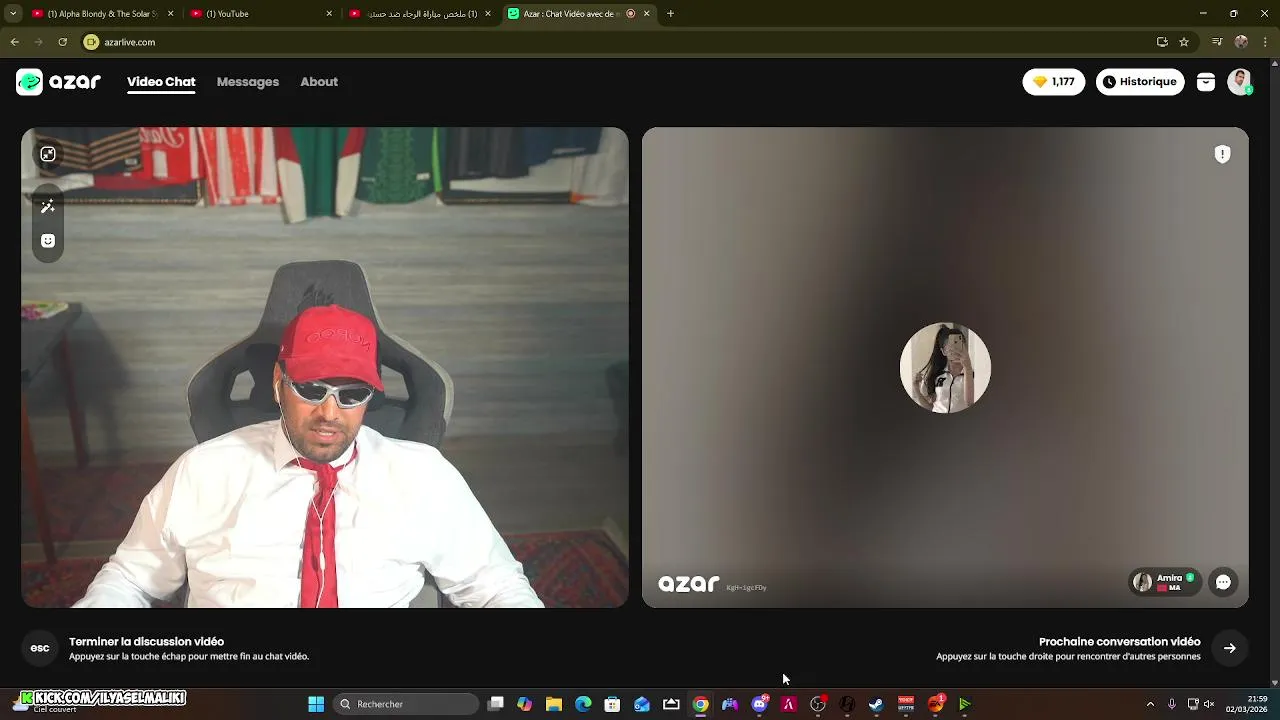Open the volume muted tray icon
The height and width of the screenshot is (720, 1280).
[x=1209, y=704]
